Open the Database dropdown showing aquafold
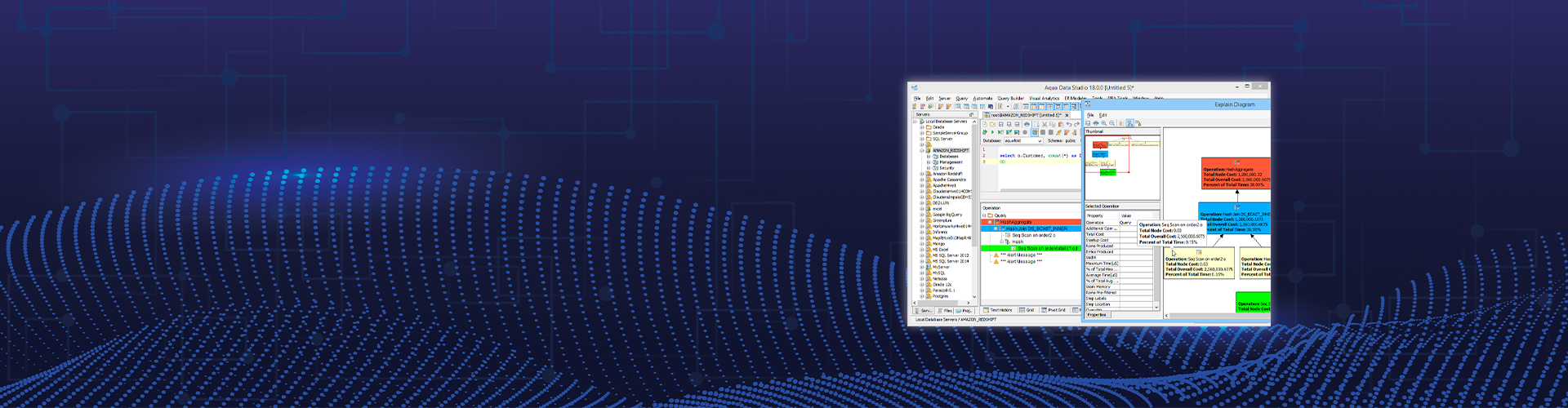This screenshot has width=1568, height=408. (1039, 140)
